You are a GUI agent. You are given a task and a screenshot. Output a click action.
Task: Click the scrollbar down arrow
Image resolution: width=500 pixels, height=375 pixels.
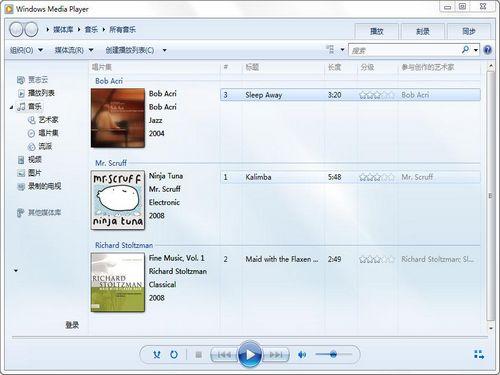click(x=491, y=328)
